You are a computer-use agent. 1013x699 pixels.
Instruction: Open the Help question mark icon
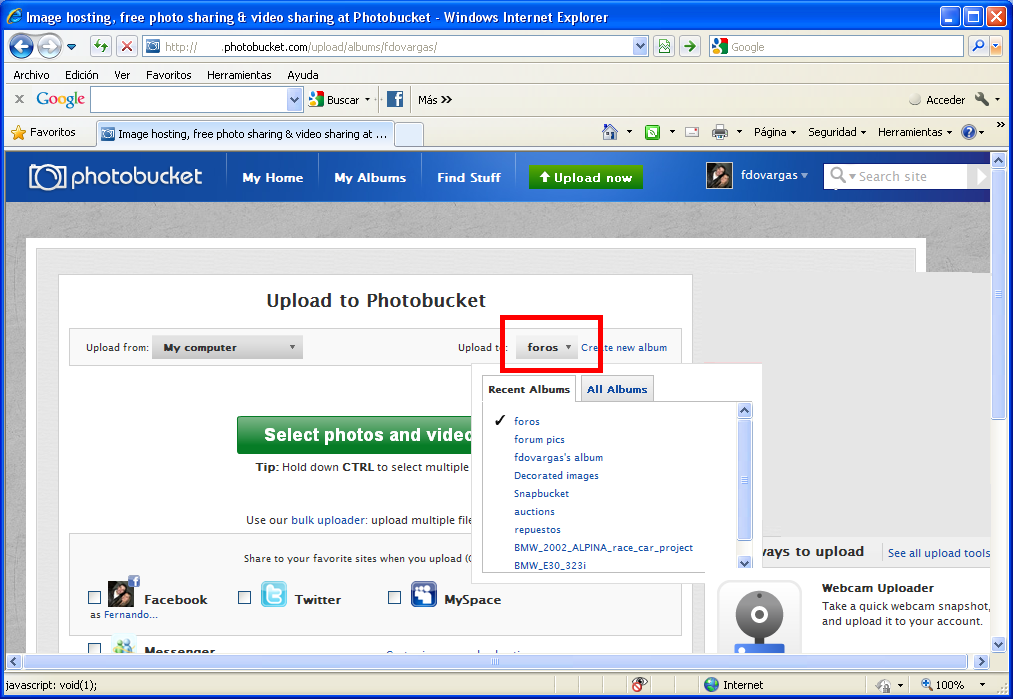968,132
